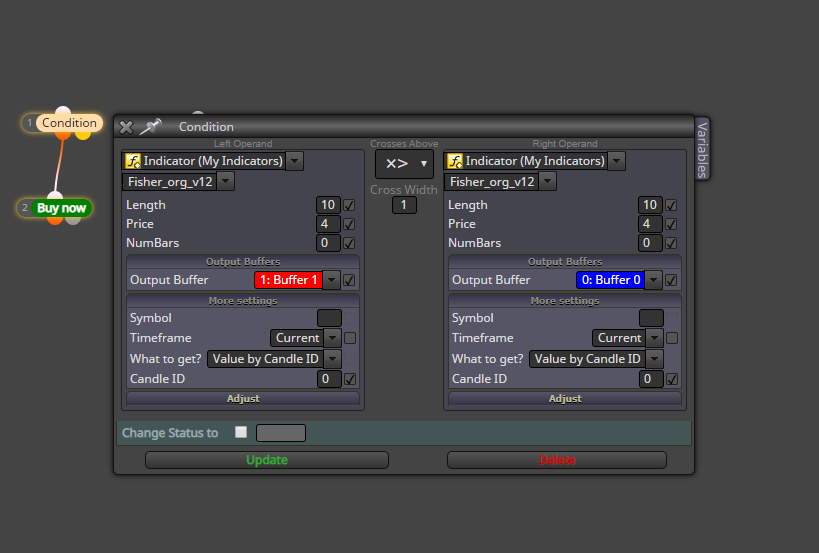819x553 pixels.
Task: Pin the Condition dialog with pushpin icon
Action: [151, 126]
